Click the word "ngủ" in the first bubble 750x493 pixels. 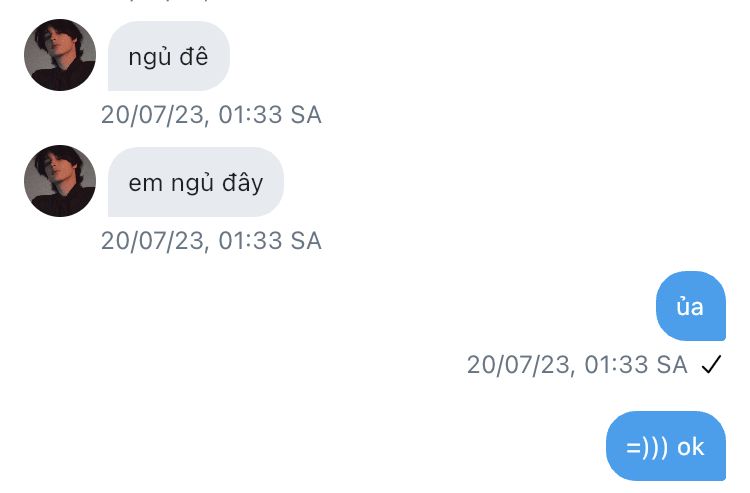click(x=148, y=57)
